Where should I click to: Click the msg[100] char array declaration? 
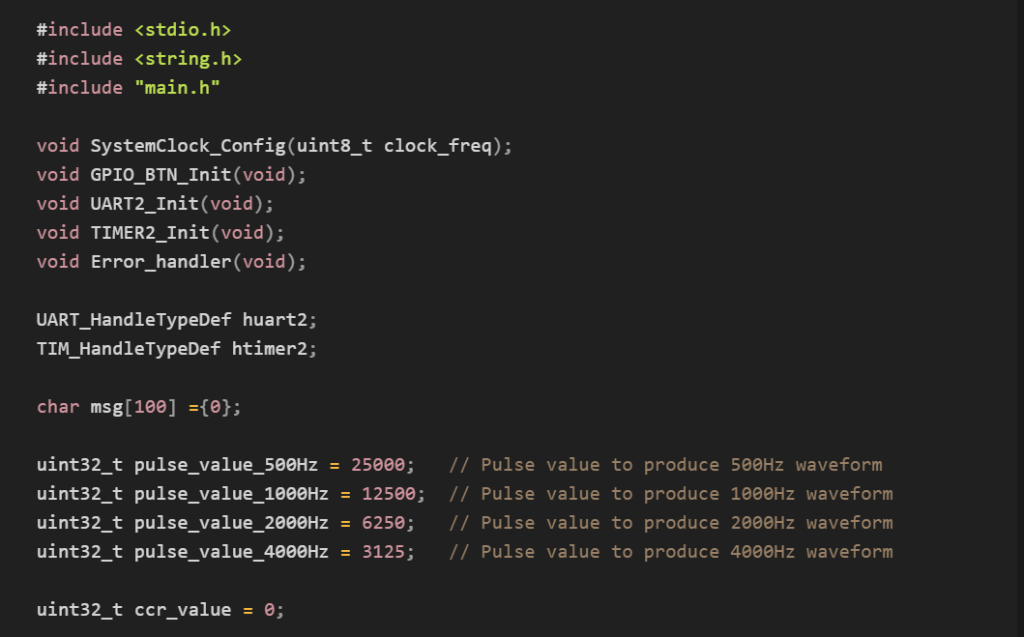click(139, 407)
